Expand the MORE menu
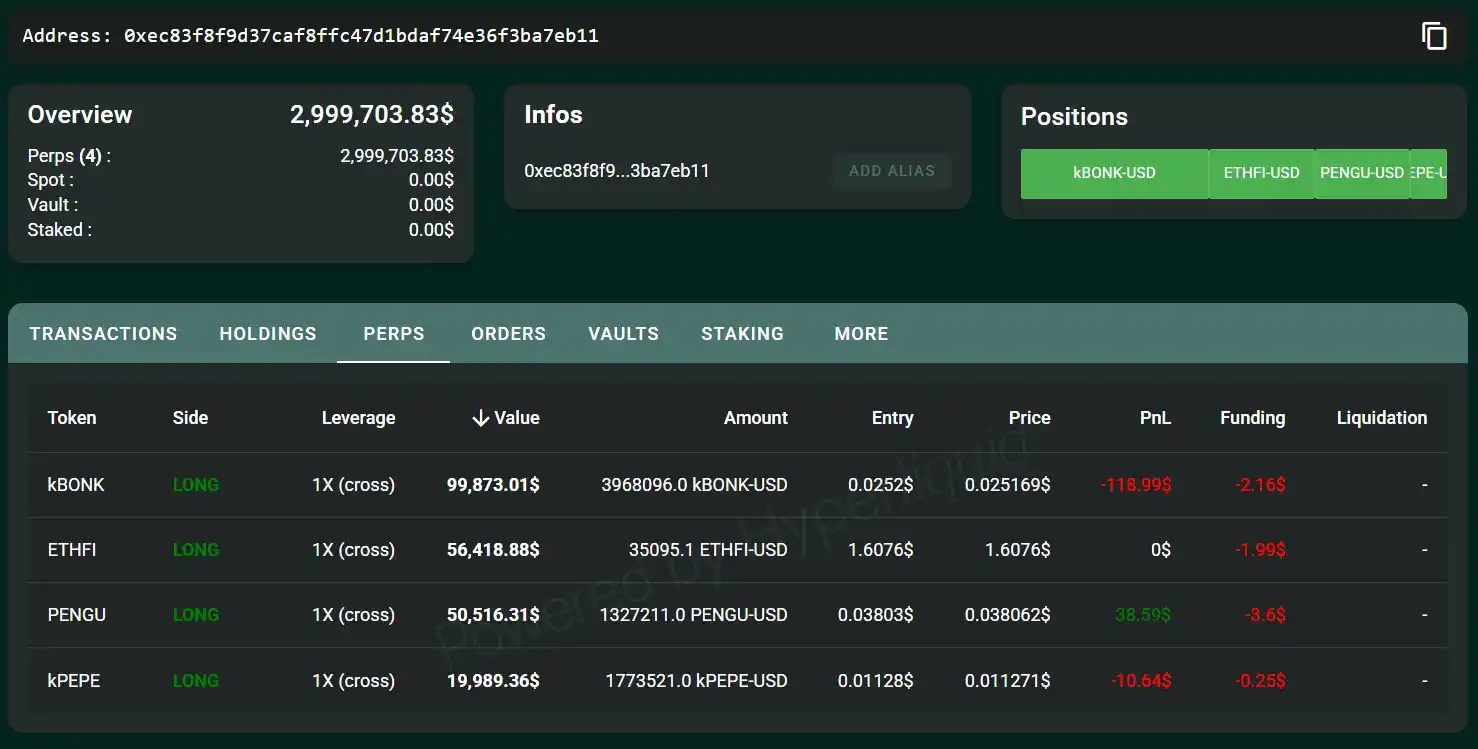The image size is (1478, 749). [861, 334]
